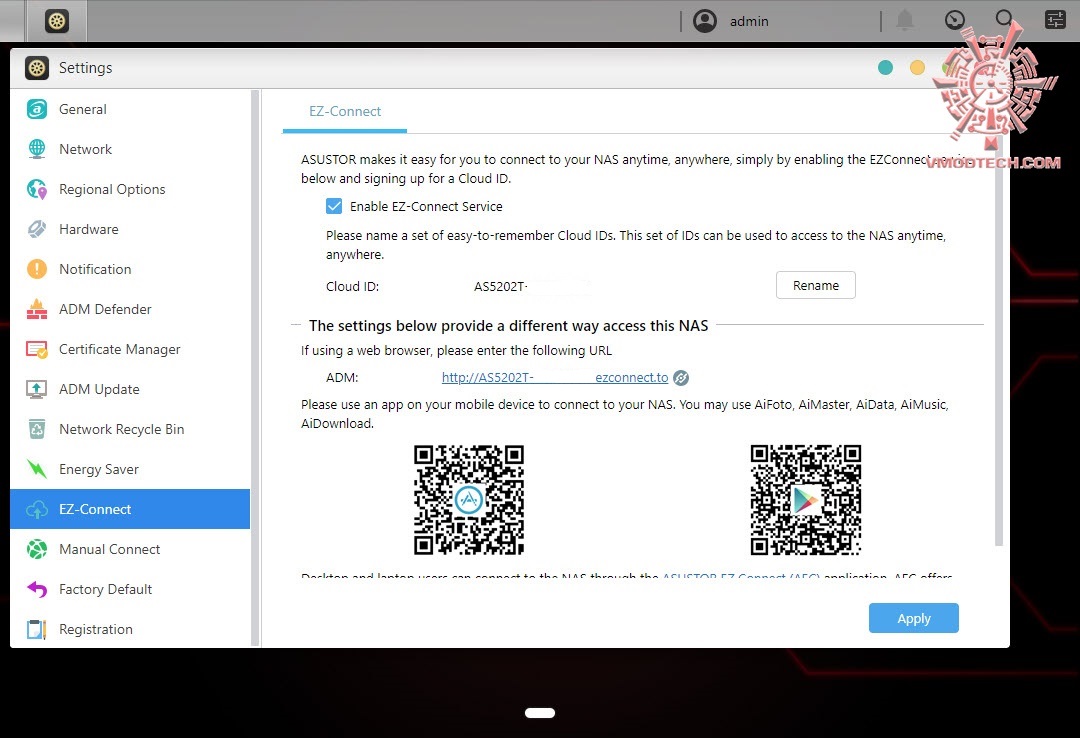Open the Manual Connect icon
1080x738 pixels.
coord(37,549)
